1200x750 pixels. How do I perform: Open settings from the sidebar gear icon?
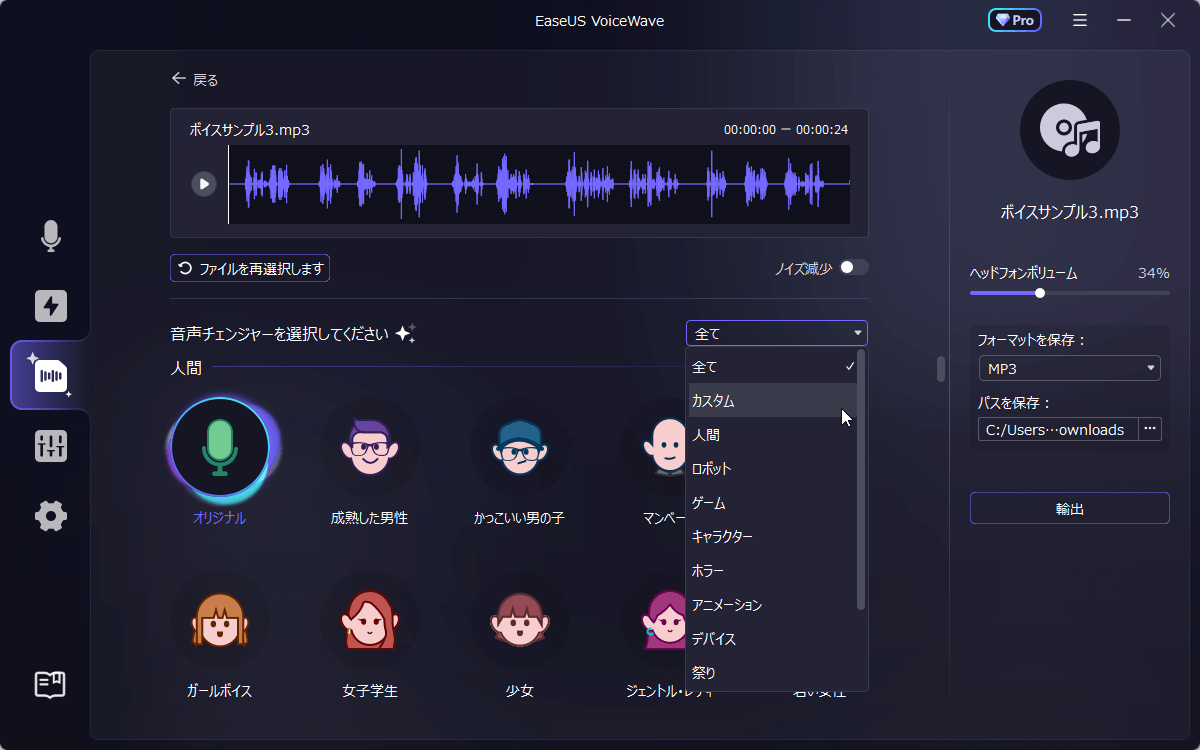50,517
